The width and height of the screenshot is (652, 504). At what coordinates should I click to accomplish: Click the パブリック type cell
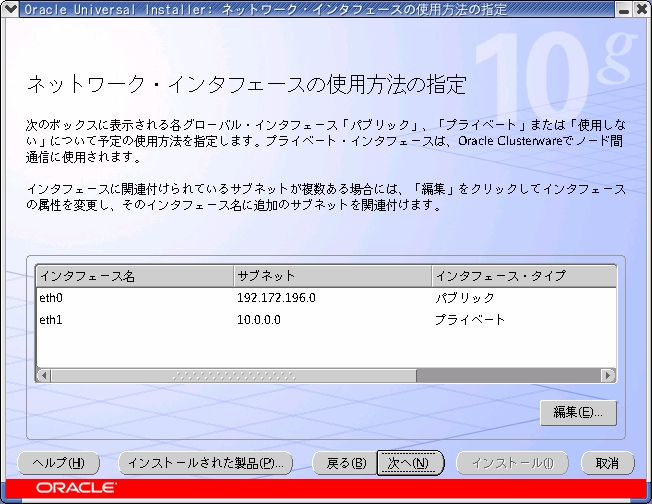click(x=464, y=298)
